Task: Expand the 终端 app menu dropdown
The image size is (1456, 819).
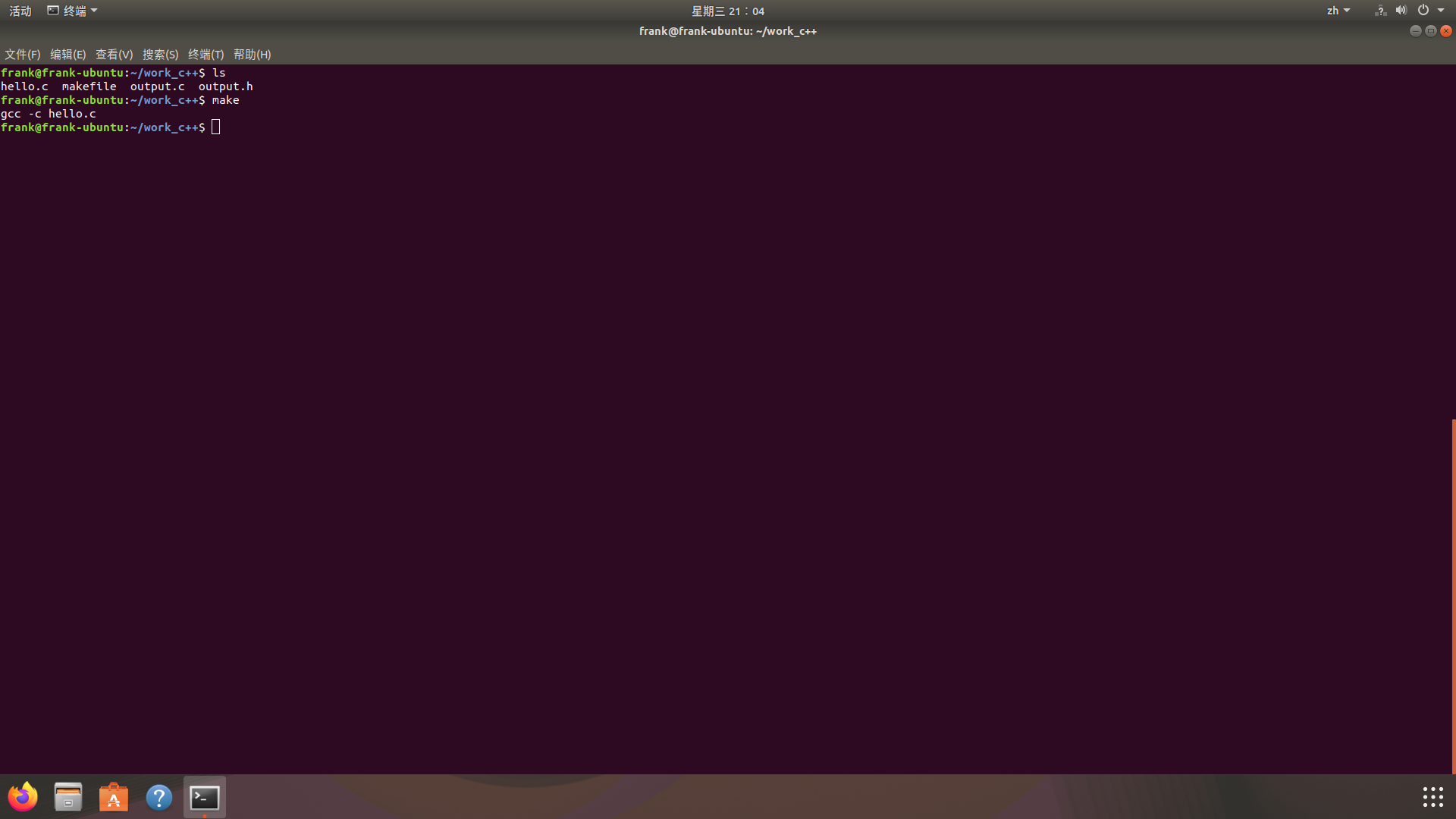Action: pyautogui.click(x=73, y=11)
